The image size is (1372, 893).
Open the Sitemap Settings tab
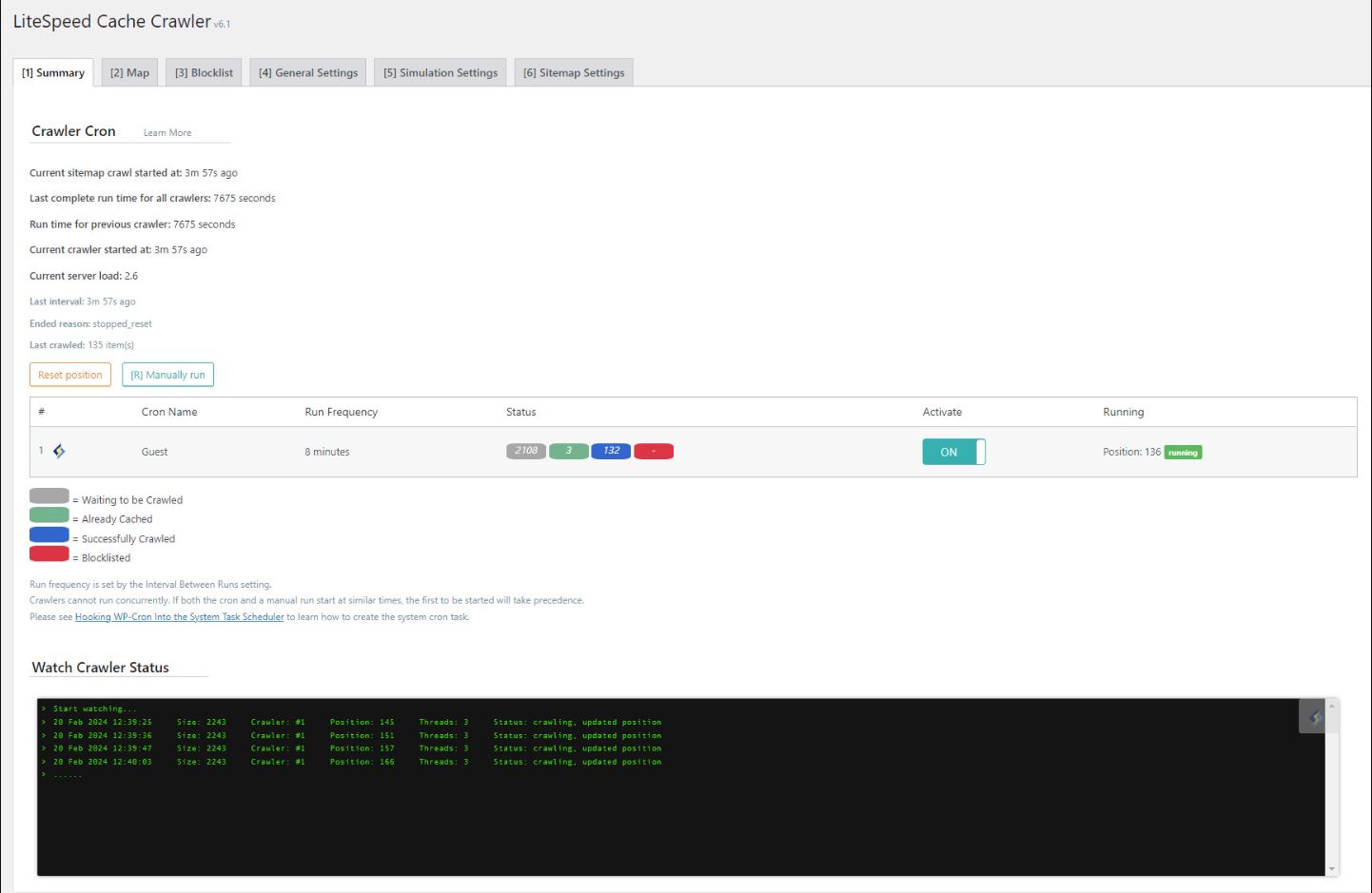point(574,72)
